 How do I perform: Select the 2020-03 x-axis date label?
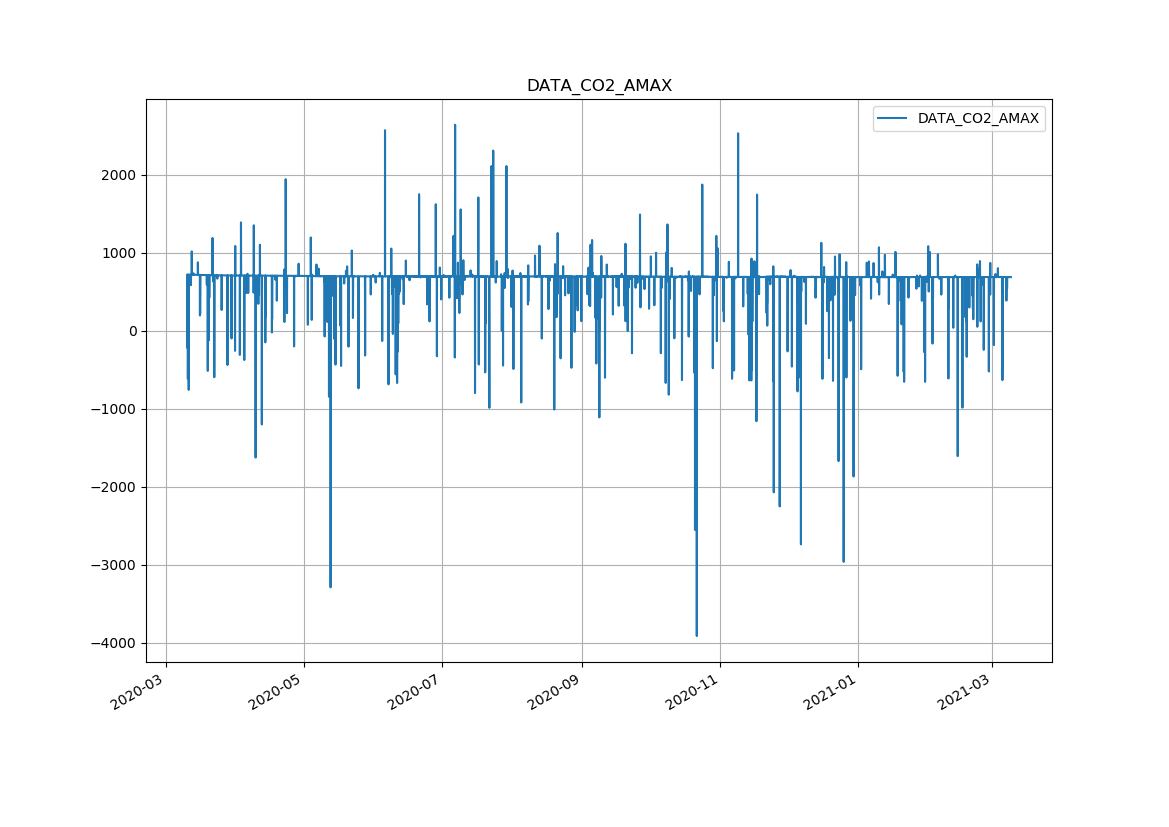[x=138, y=693]
